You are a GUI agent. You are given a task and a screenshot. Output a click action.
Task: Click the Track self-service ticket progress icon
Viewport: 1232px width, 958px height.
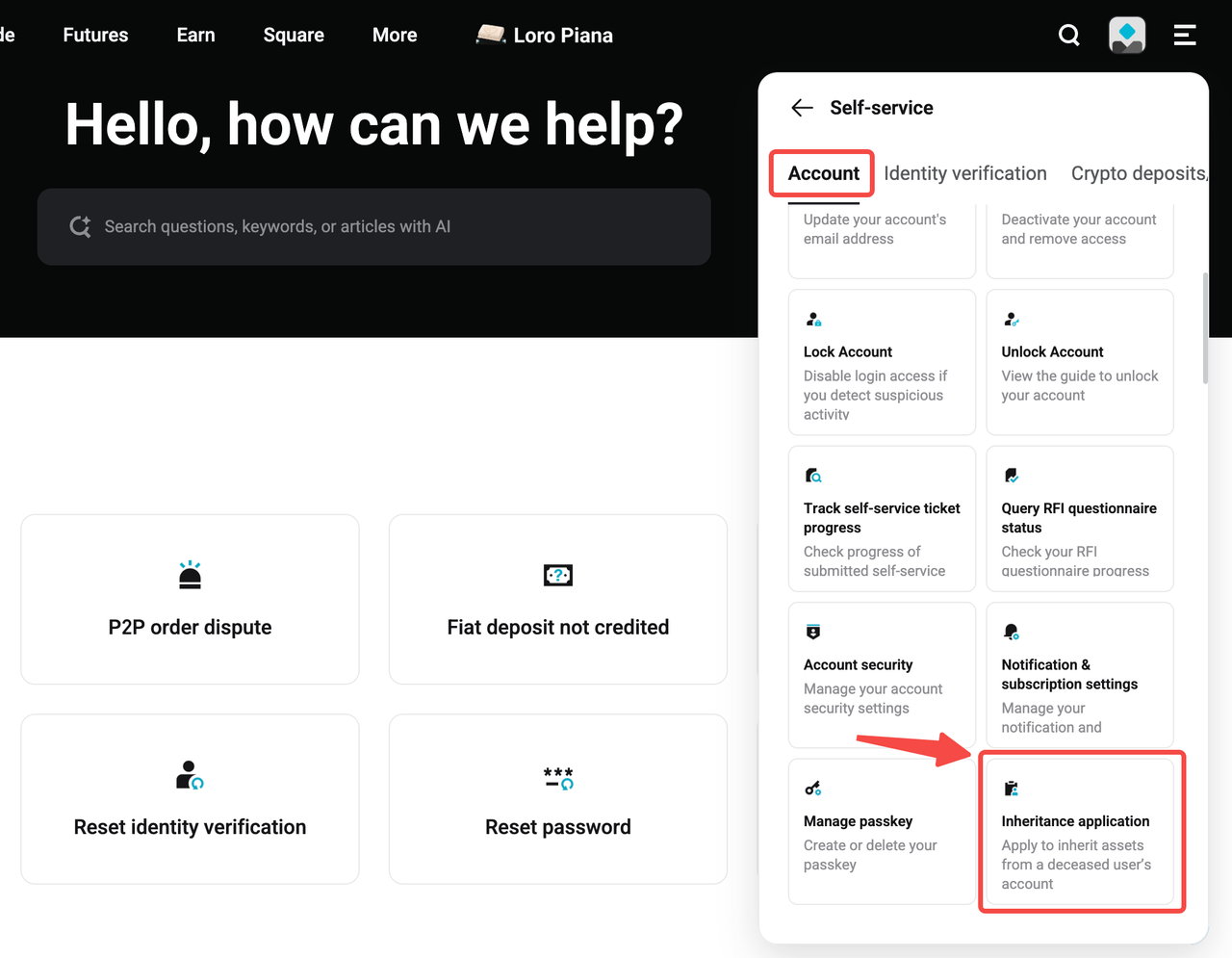pyautogui.click(x=813, y=475)
